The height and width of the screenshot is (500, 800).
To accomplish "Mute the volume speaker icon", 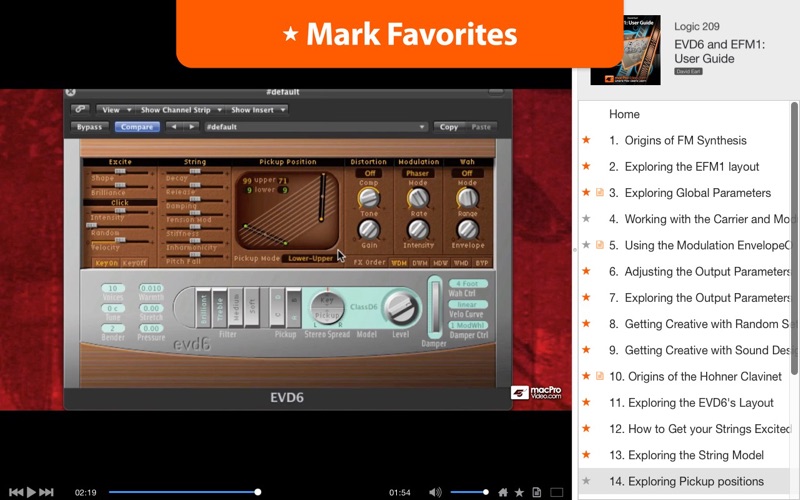I will pos(435,492).
